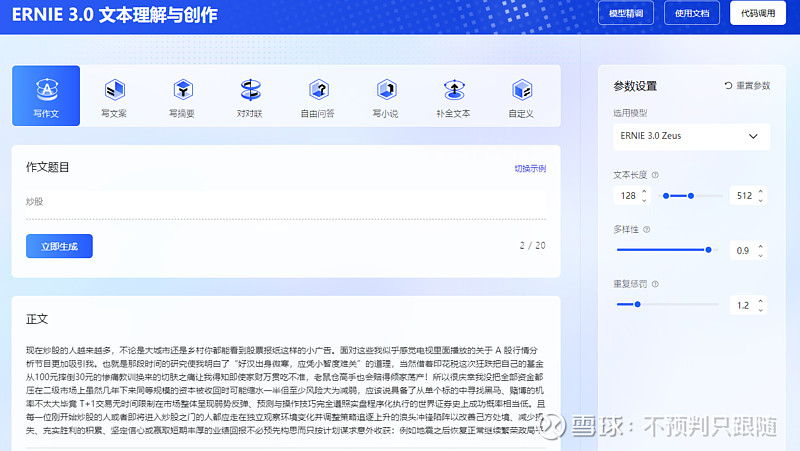Viewport: 800px width, 451px height.
Task: Open the ERNIE 3.0 Zeus model dropdown
Action: coord(691,136)
